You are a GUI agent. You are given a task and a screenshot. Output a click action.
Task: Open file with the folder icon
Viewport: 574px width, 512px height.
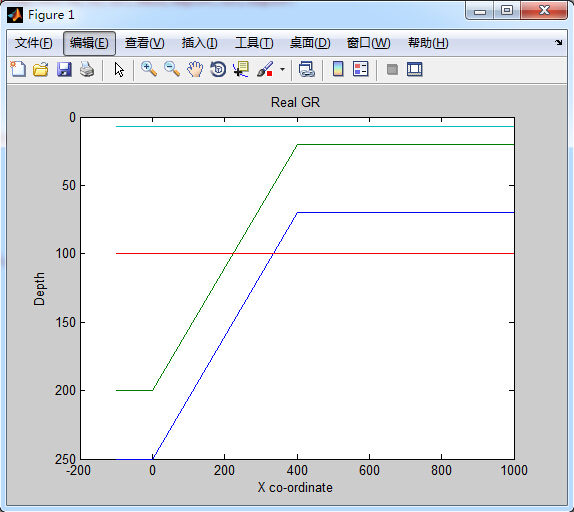pyautogui.click(x=41, y=69)
